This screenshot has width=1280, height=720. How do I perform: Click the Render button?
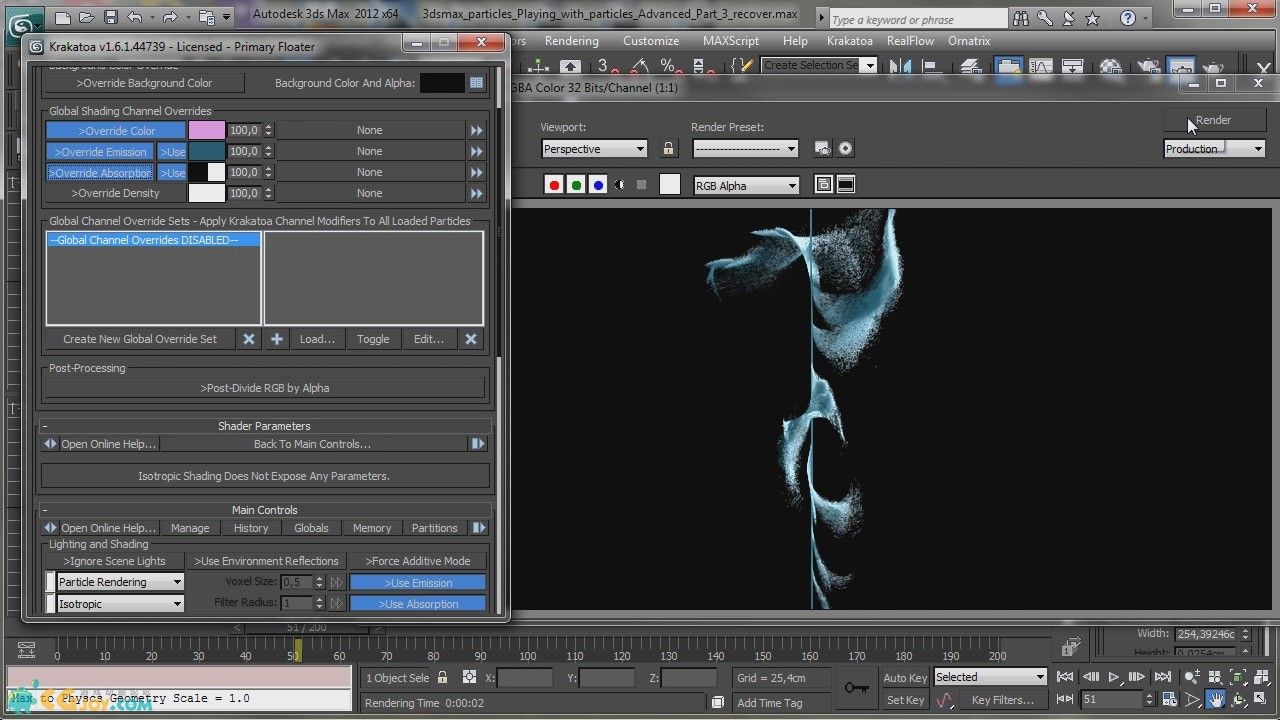pos(1214,120)
